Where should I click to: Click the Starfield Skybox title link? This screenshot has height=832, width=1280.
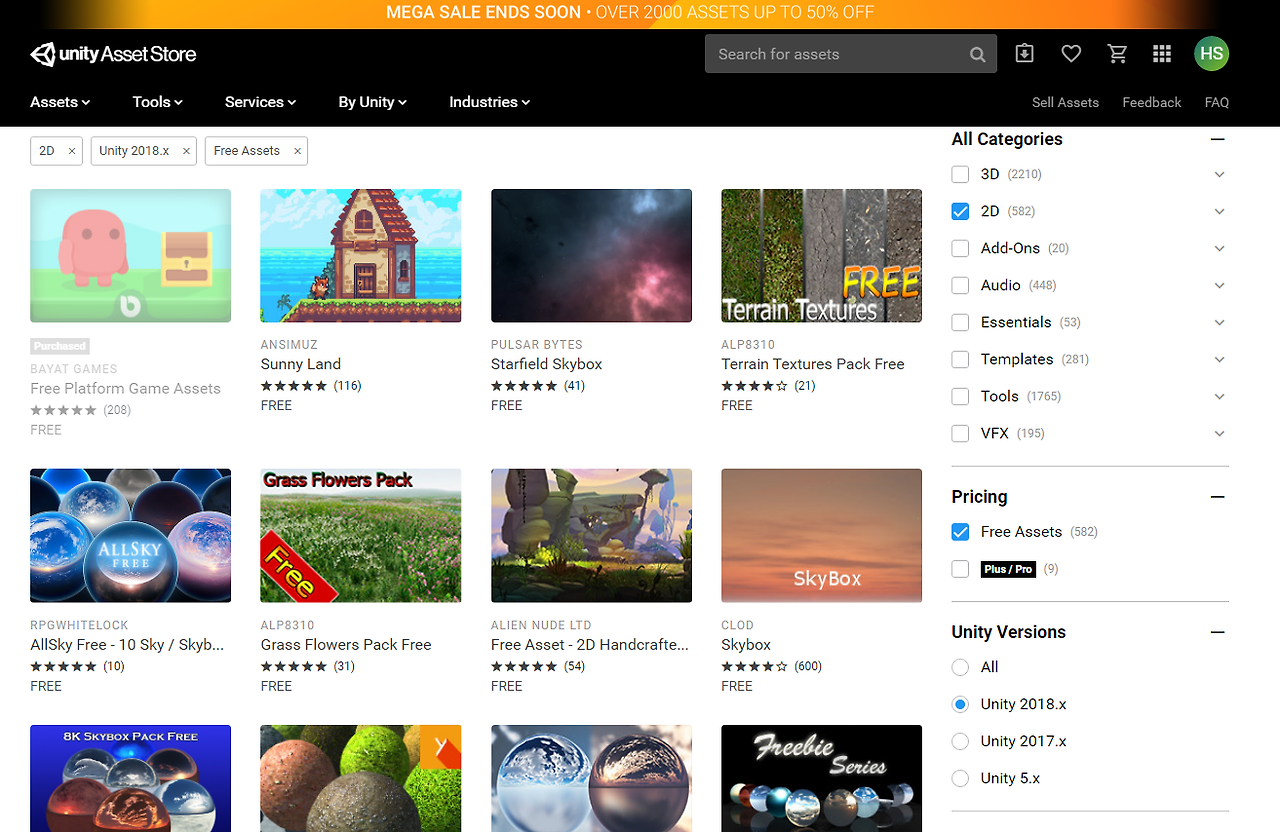[x=547, y=364]
